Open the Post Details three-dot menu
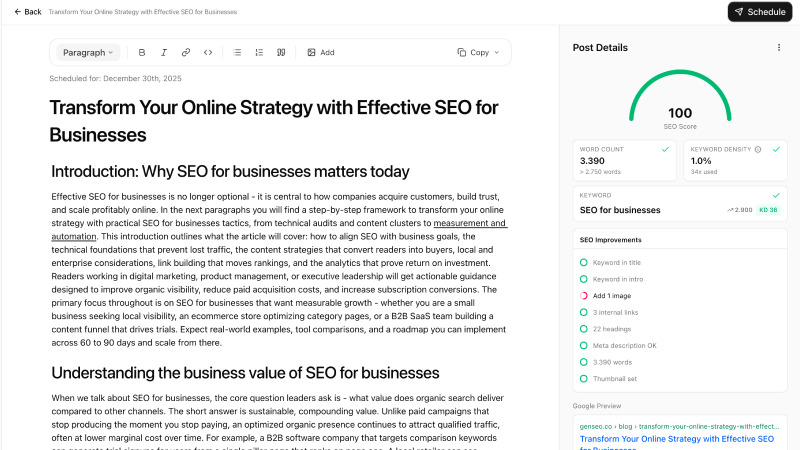This screenshot has height=450, width=800. pos(779,47)
